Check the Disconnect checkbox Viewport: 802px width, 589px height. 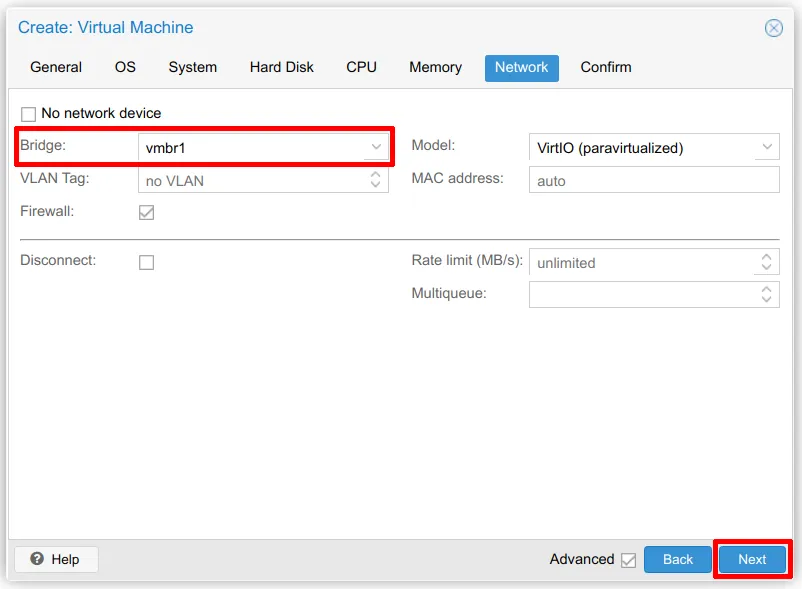click(146, 262)
